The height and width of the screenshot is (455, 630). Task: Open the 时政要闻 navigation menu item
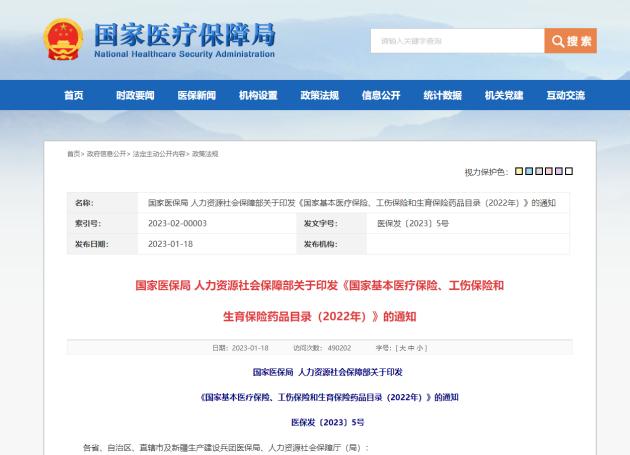tap(135, 95)
